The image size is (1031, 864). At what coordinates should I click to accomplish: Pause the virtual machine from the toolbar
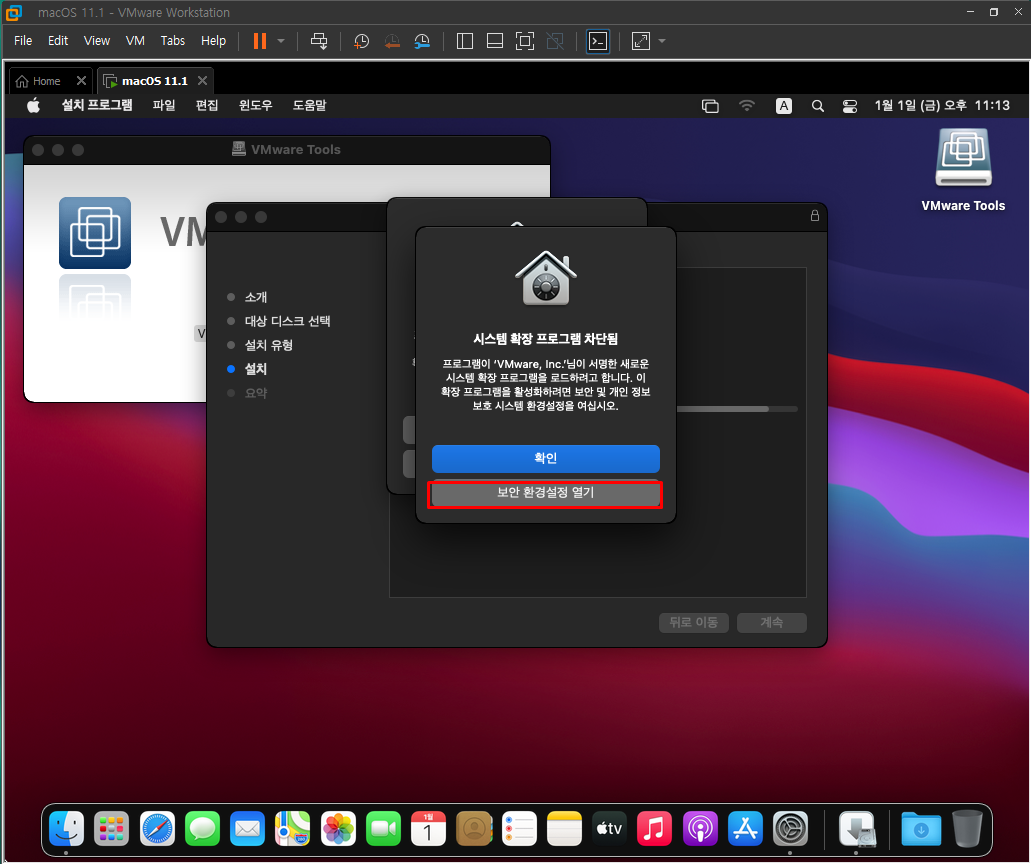click(260, 41)
